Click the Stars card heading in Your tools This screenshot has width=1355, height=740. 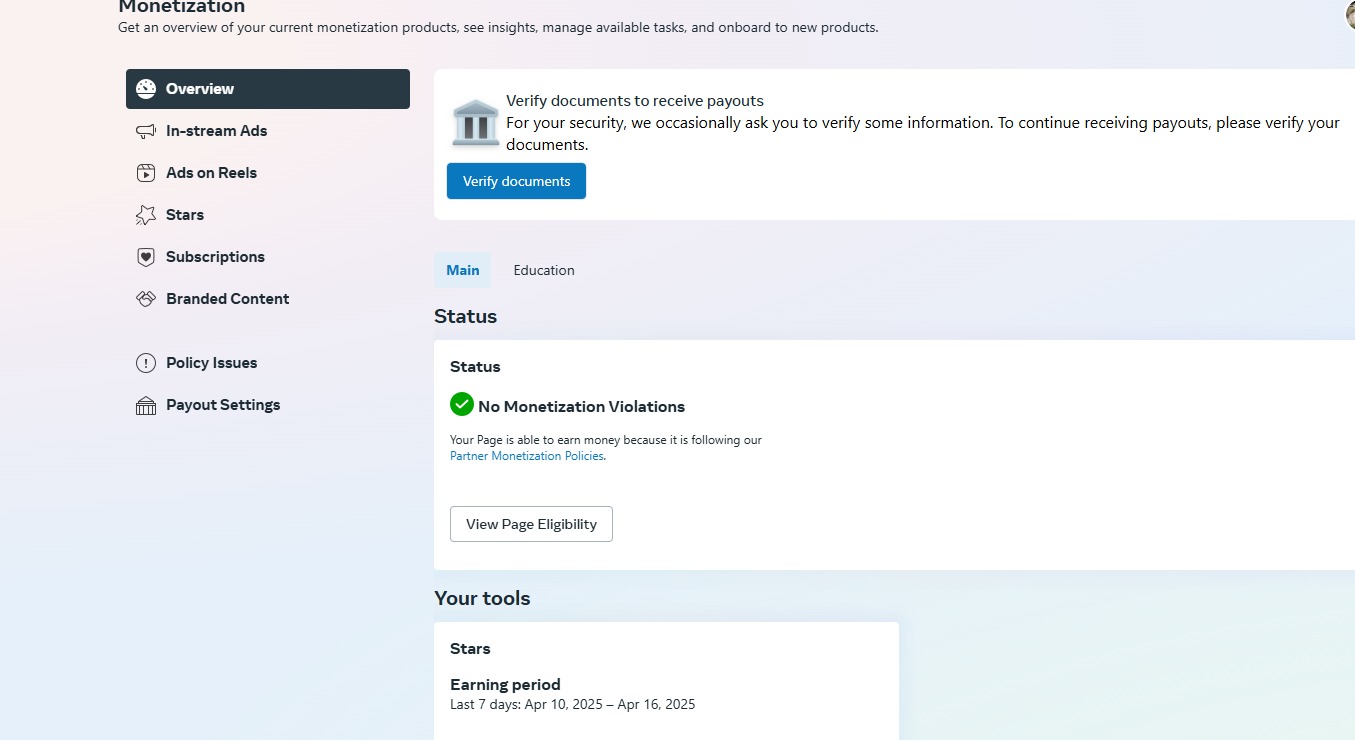pyautogui.click(x=470, y=649)
